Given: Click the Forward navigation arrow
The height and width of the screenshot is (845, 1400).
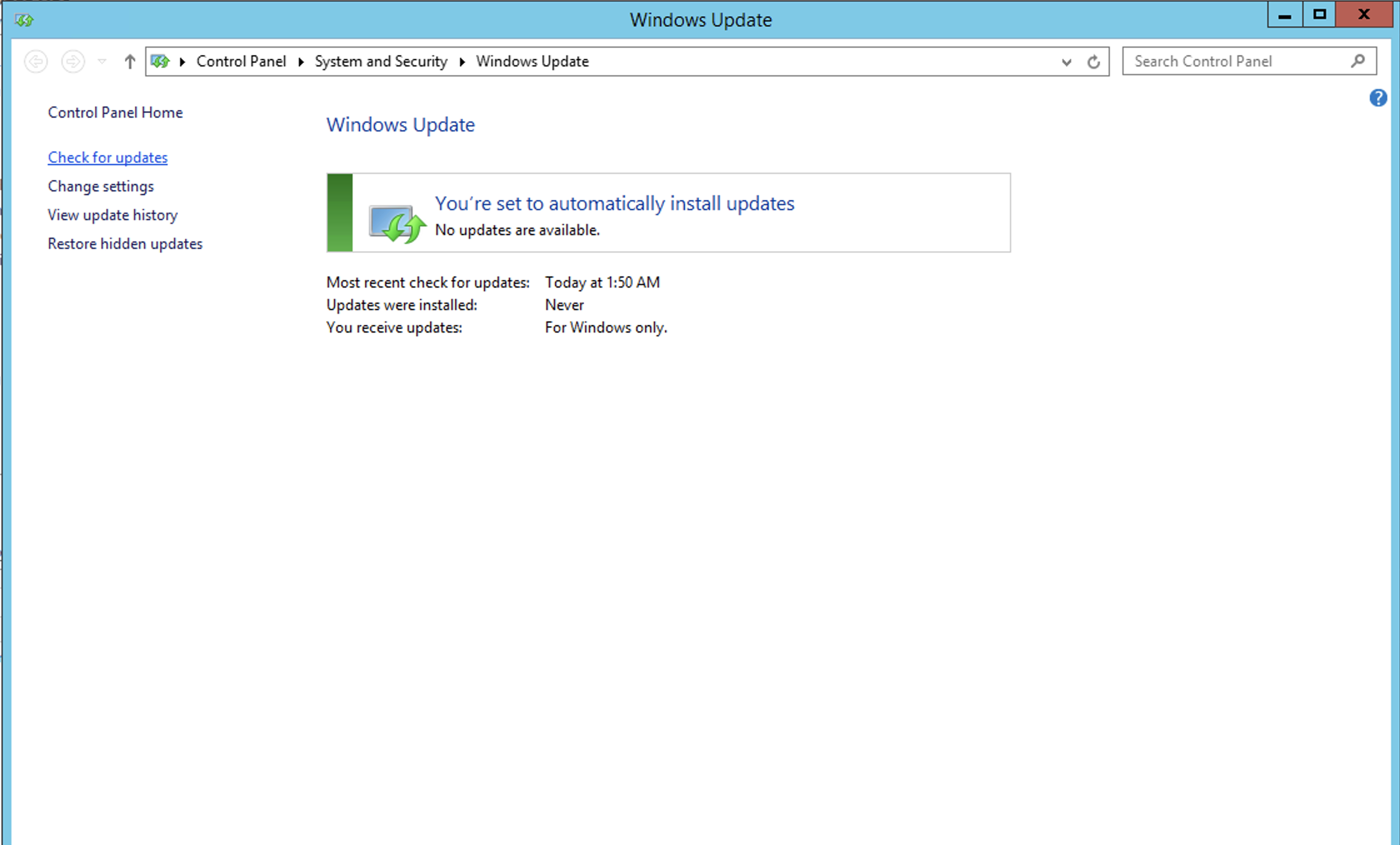Looking at the screenshot, I should (x=73, y=61).
